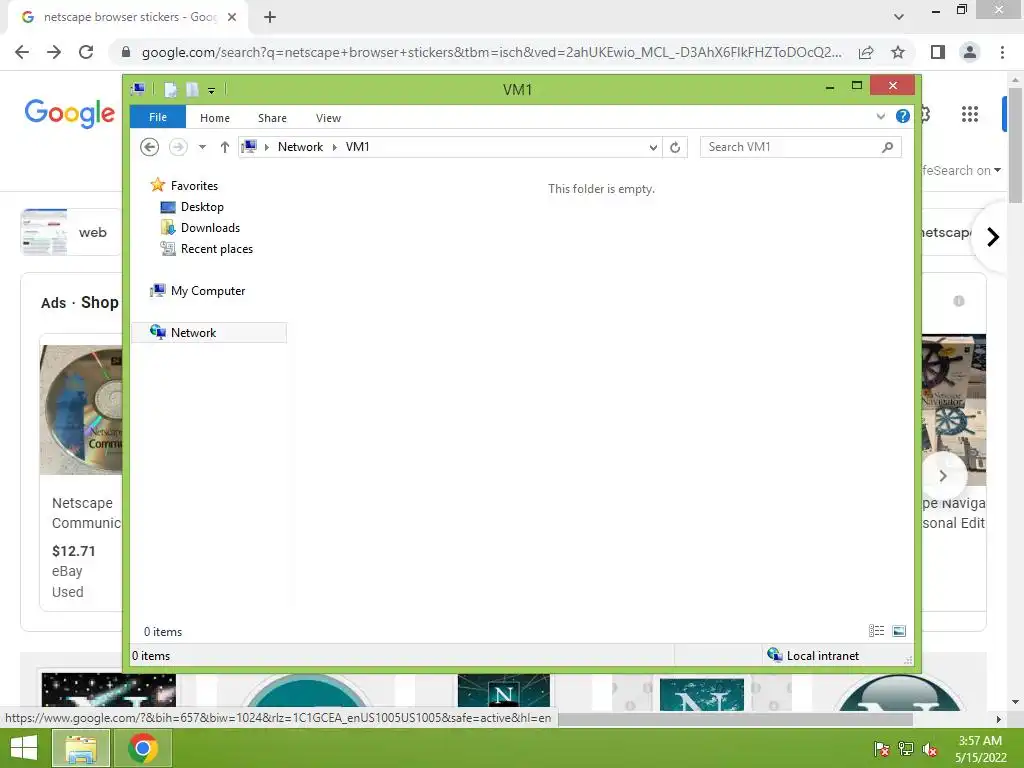Click next arrow on shopping ads carousel
1024x768 pixels.
coord(943,476)
